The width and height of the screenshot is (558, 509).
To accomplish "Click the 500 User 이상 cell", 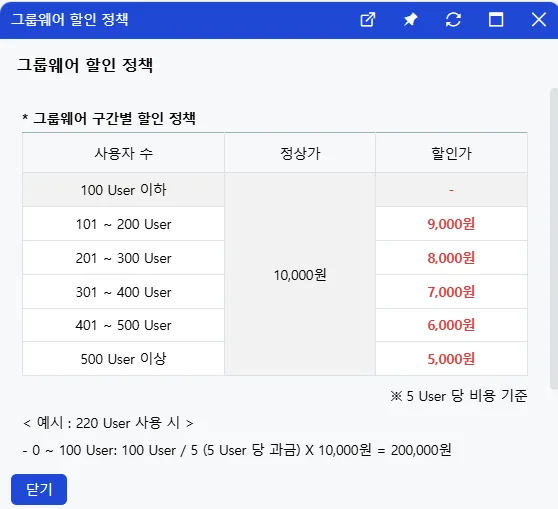I will [x=123, y=359].
